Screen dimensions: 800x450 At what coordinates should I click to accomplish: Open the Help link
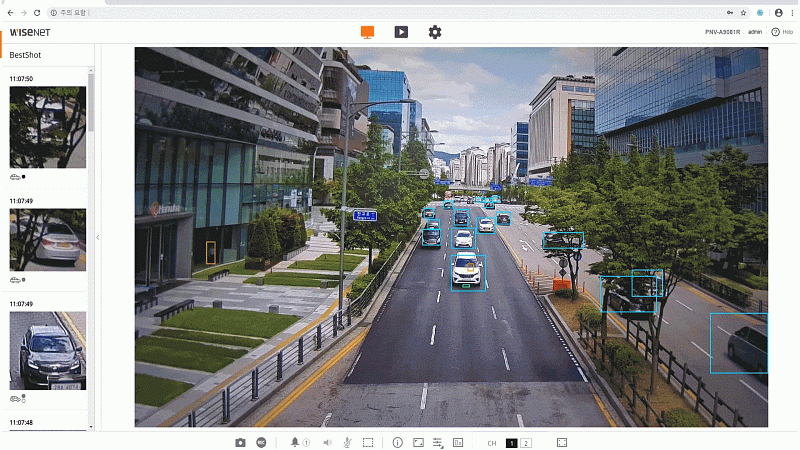(x=788, y=32)
